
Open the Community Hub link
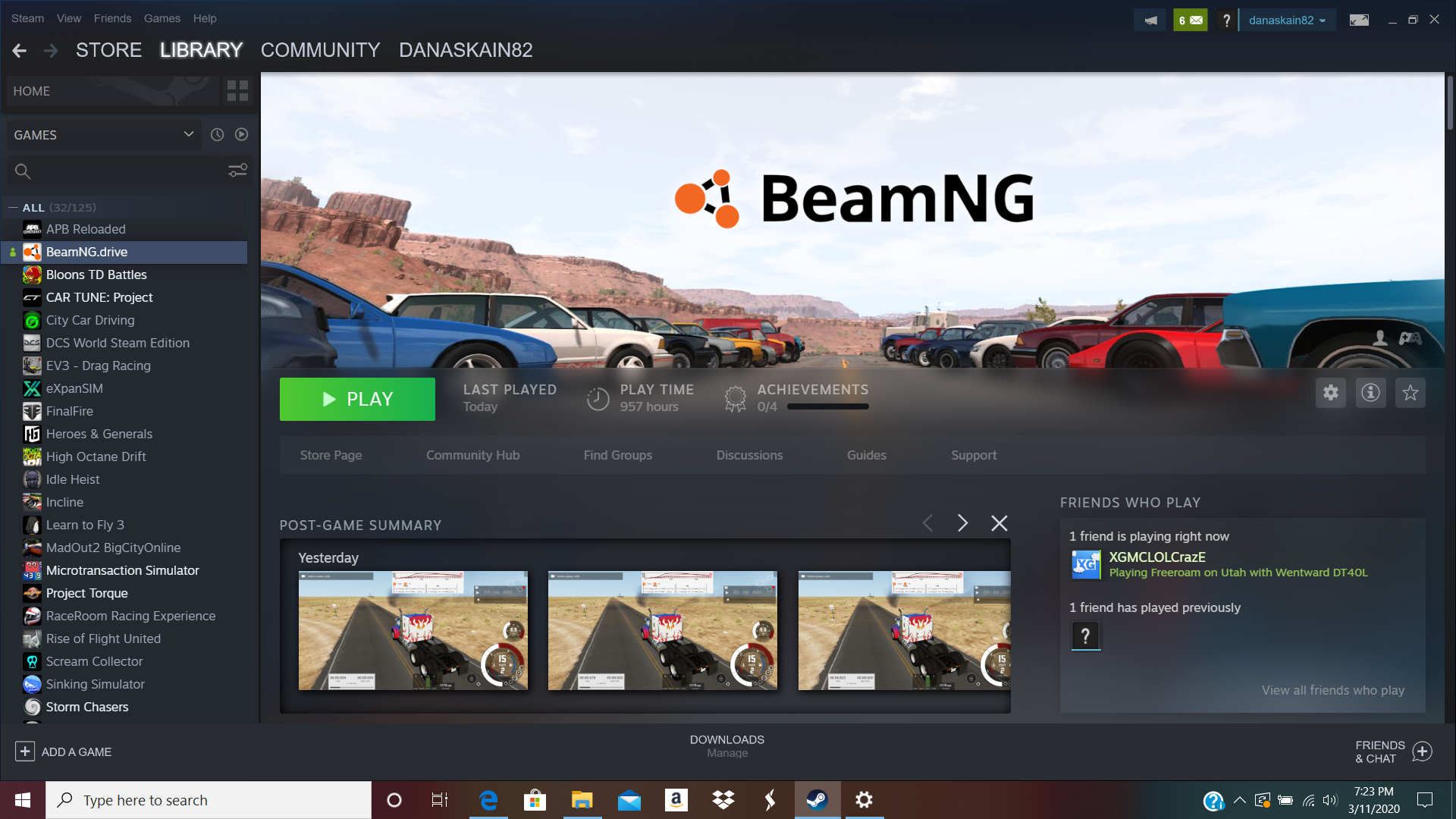(x=472, y=455)
